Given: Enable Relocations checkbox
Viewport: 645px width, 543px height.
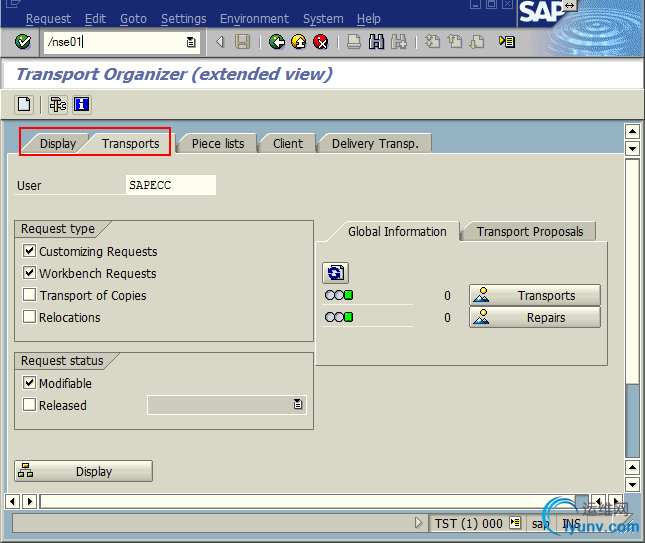Looking at the screenshot, I should [x=29, y=317].
